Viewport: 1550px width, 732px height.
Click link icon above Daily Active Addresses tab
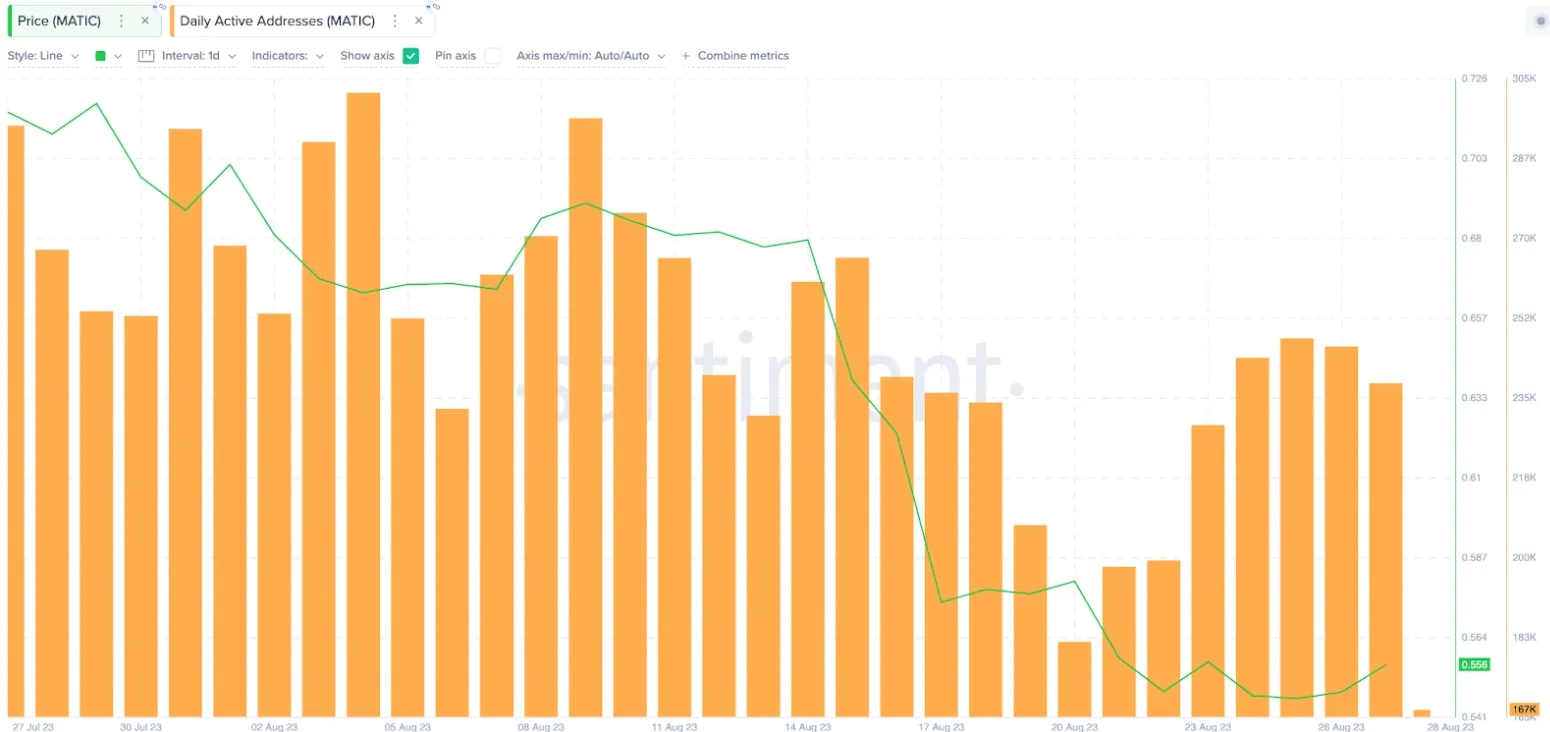[x=435, y=6]
